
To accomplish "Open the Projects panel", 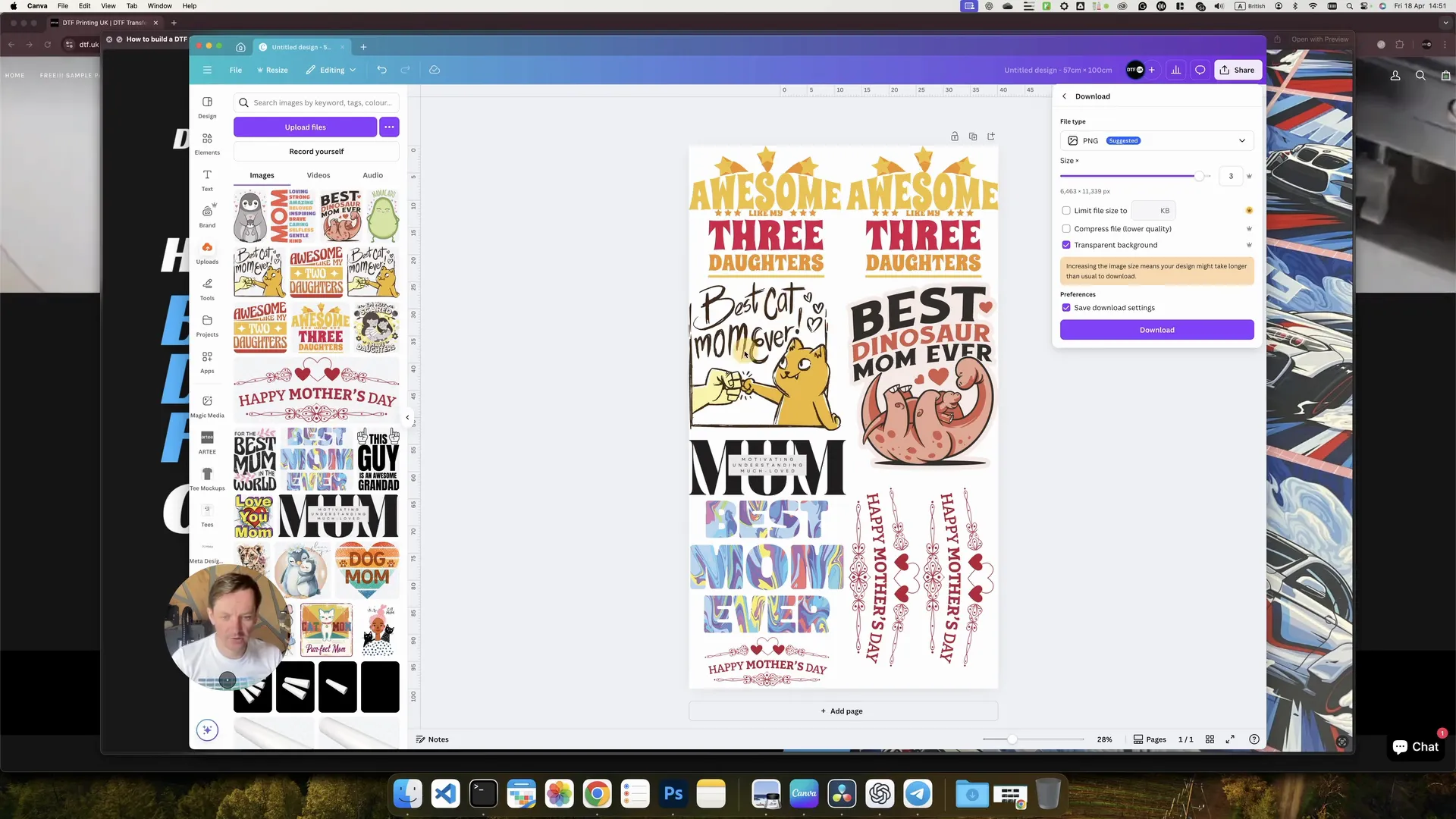I will coord(207,325).
